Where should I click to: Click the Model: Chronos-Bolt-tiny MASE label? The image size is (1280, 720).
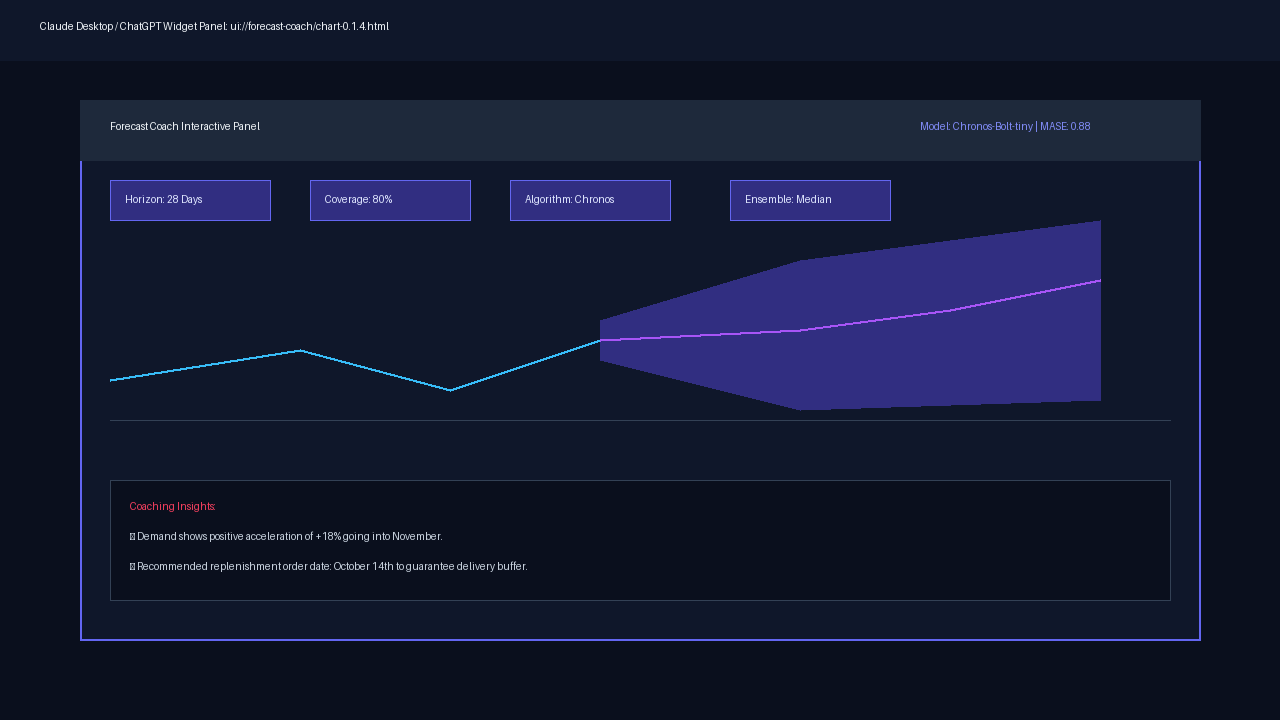point(1005,127)
